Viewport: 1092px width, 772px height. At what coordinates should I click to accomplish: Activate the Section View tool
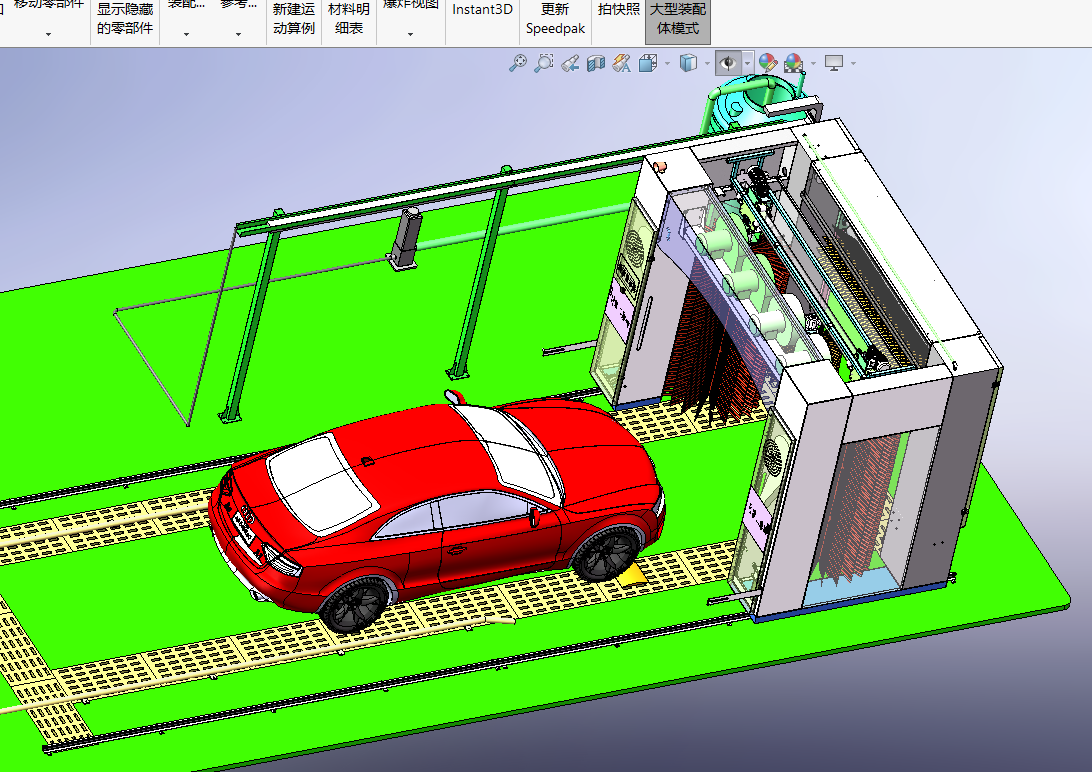pyautogui.click(x=596, y=64)
